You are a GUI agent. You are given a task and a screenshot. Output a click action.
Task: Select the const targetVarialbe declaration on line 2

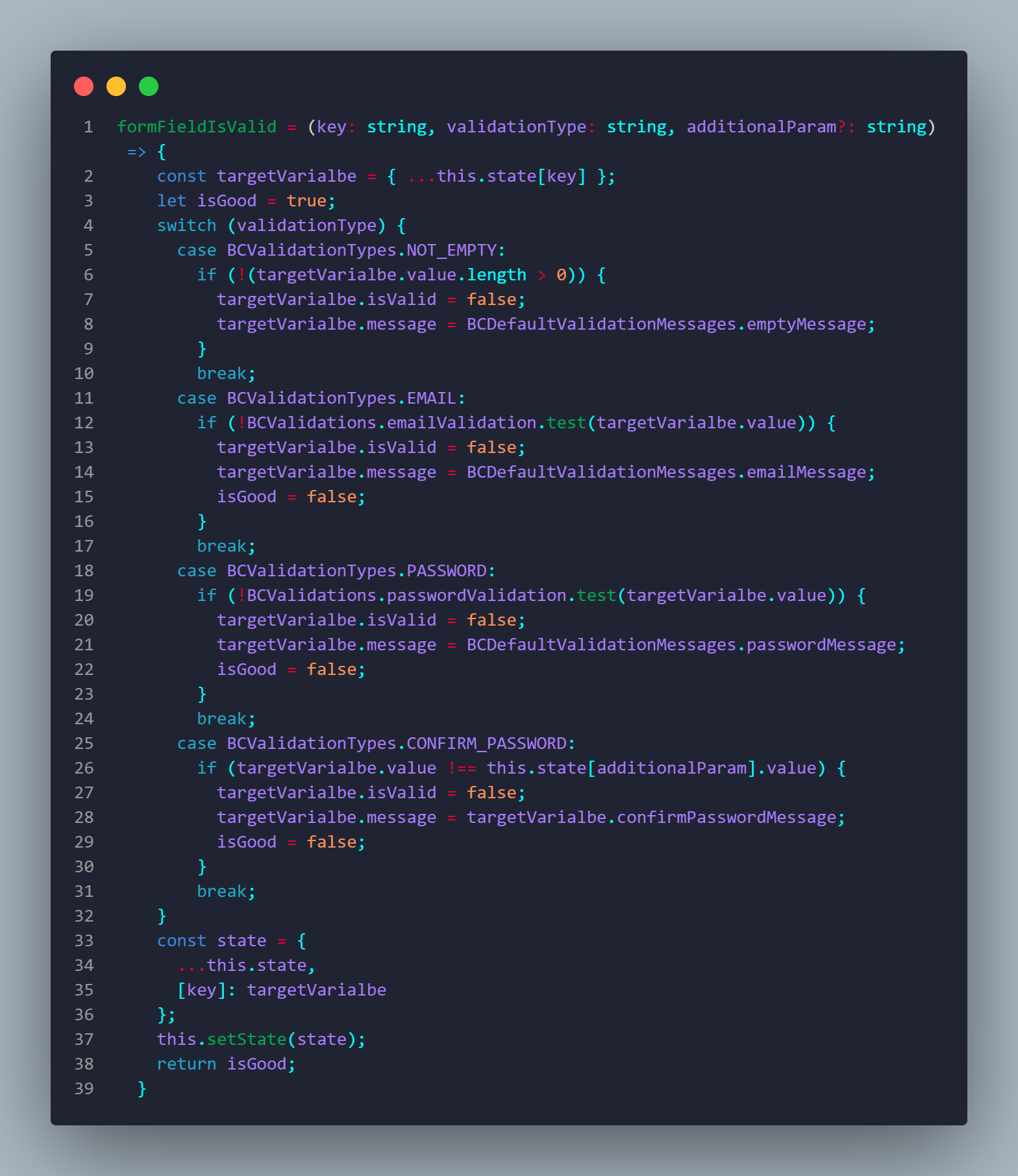point(257,176)
